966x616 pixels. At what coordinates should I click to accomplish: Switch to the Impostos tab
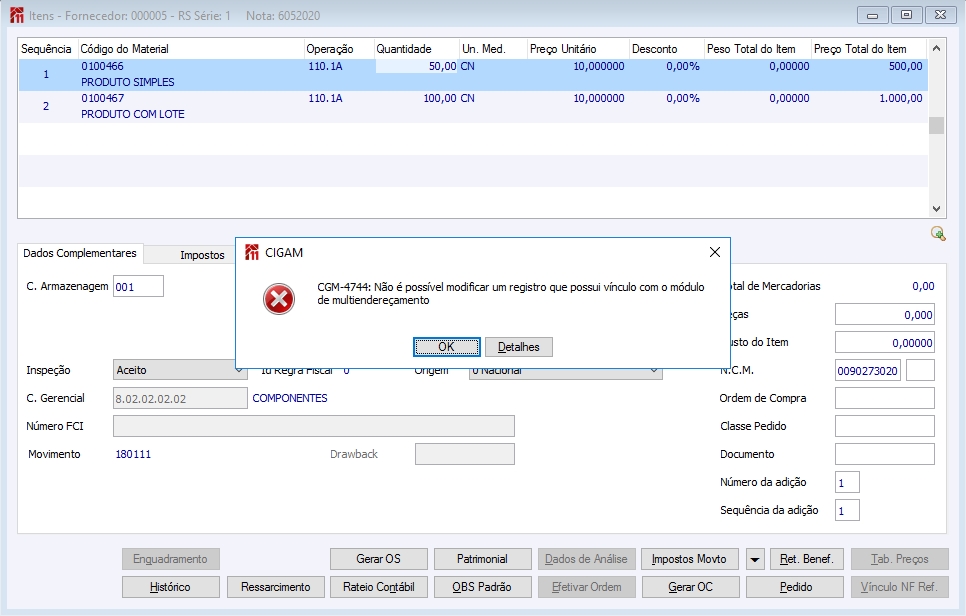coord(202,255)
